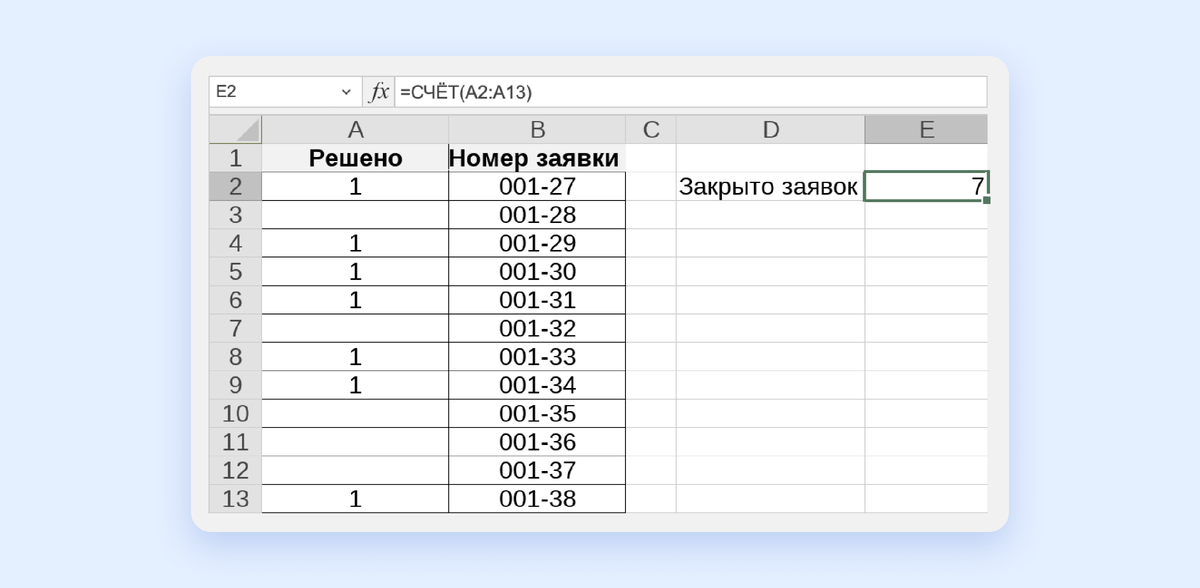The height and width of the screenshot is (588, 1200).
Task: Click the cell containing Решено
Action: tap(354, 157)
